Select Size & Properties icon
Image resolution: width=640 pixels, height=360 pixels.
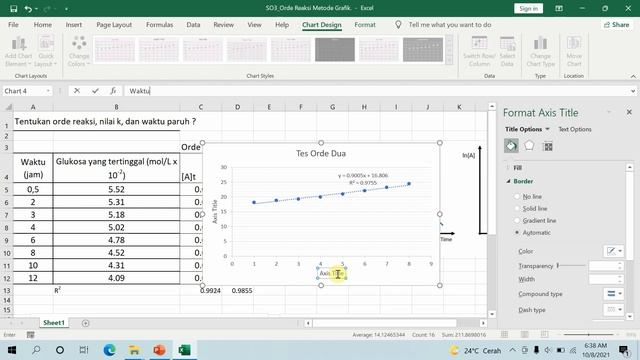(548, 146)
